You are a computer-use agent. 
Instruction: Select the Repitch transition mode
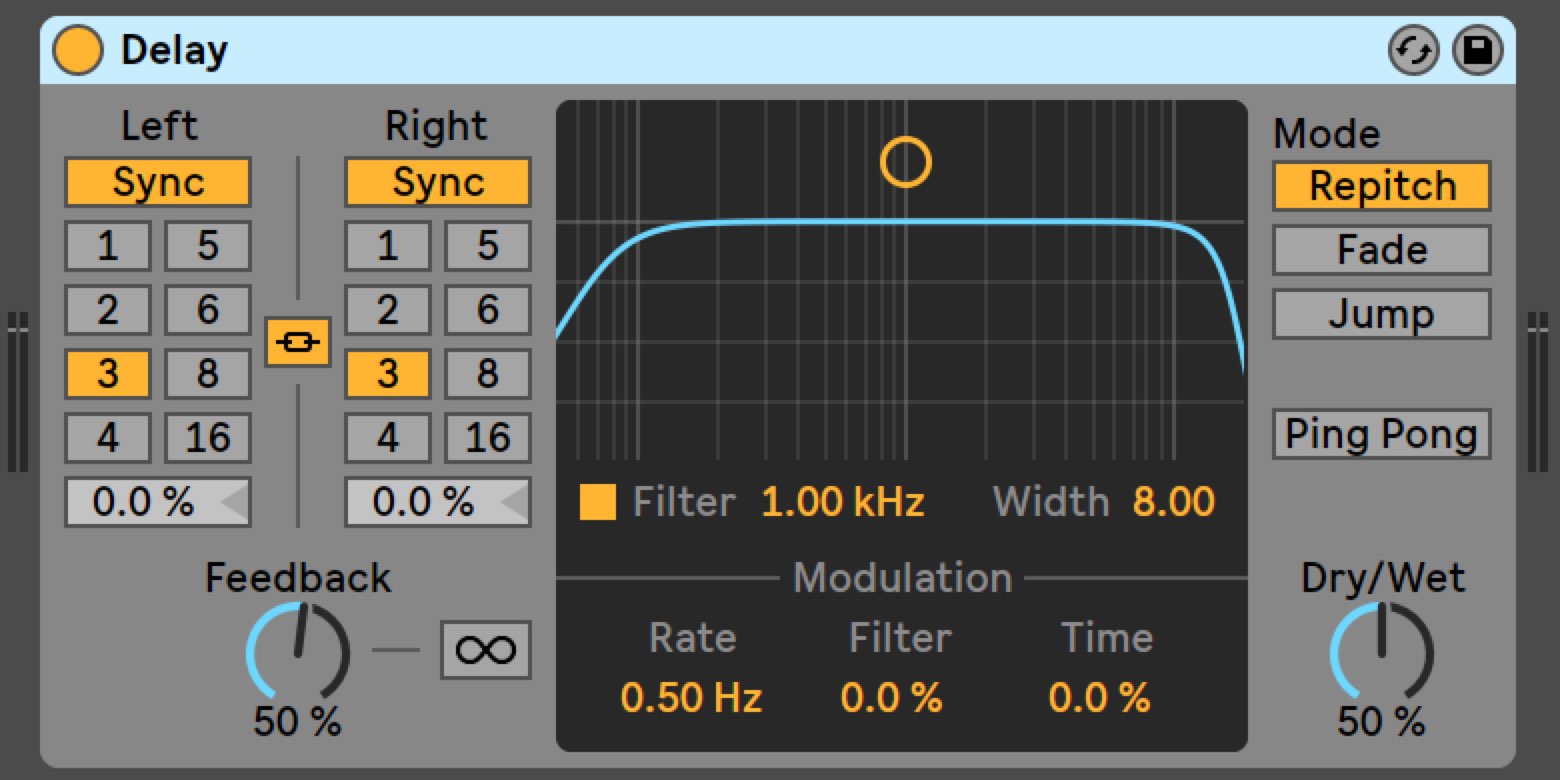(1382, 186)
